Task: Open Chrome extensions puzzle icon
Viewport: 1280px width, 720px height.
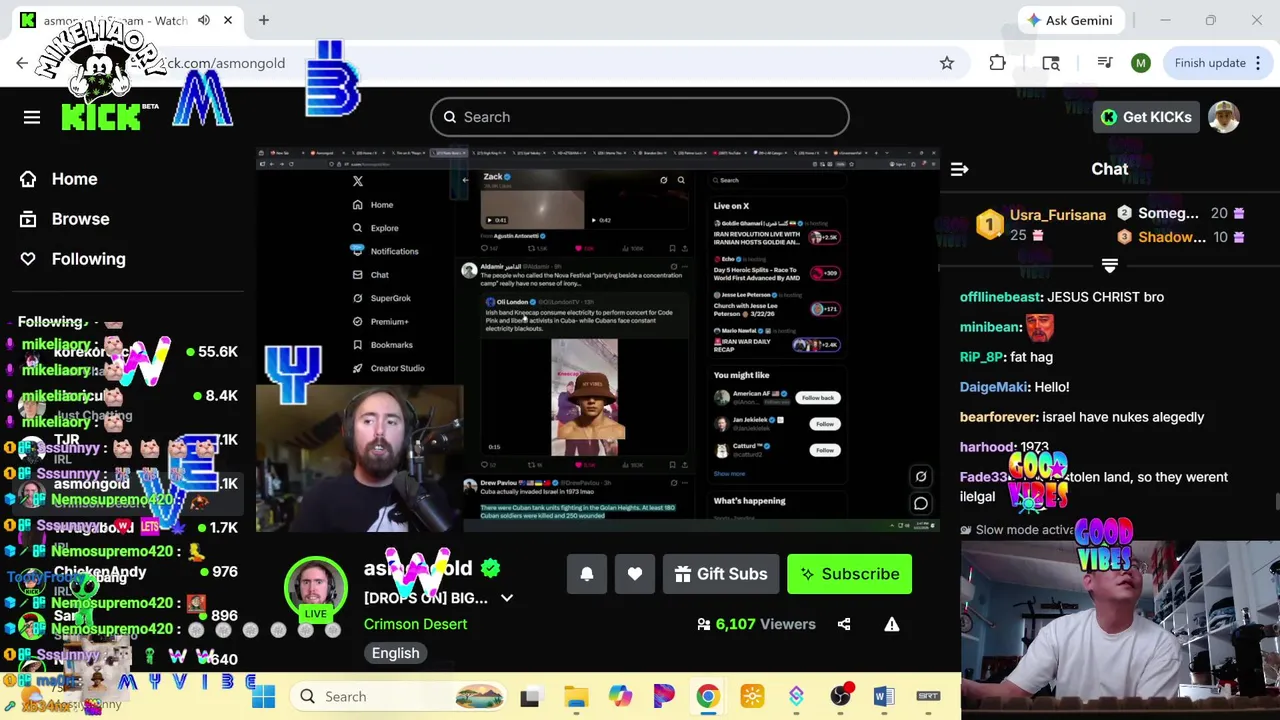Action: 997,63
